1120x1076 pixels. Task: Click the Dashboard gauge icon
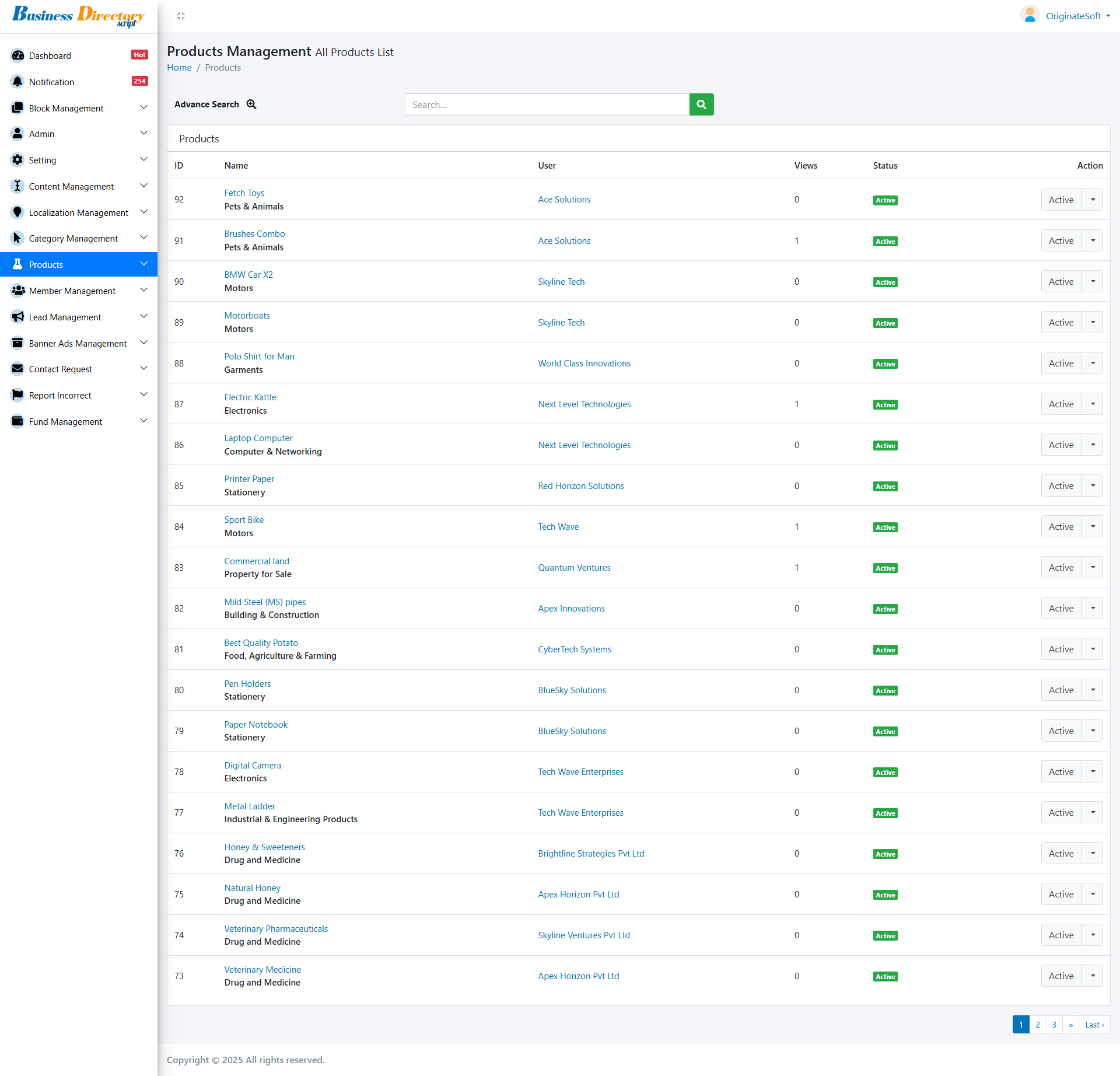(17, 55)
